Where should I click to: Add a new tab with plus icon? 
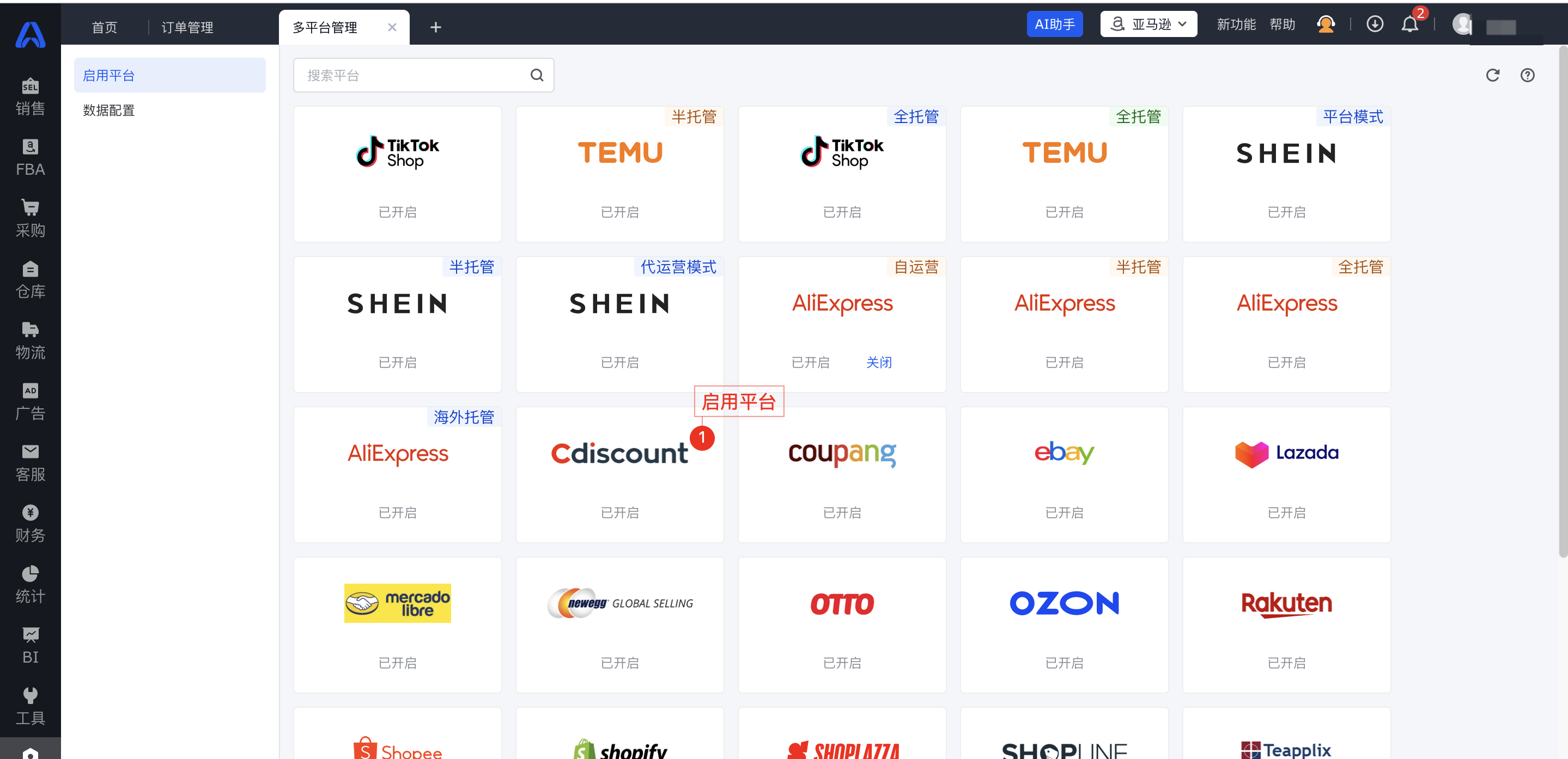435,27
